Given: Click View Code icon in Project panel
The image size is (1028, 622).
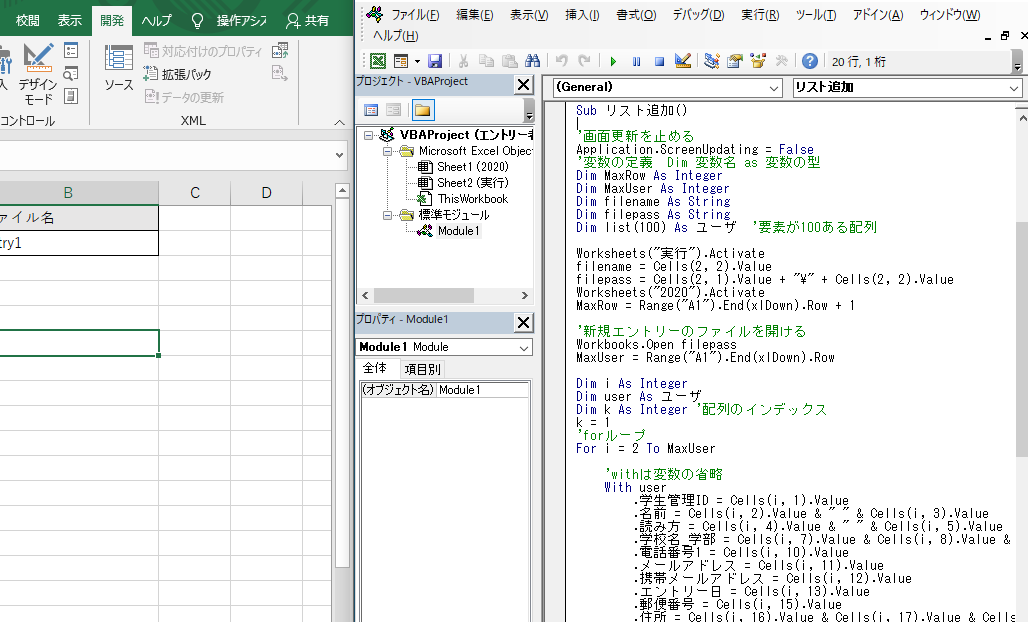Looking at the screenshot, I should [371, 110].
